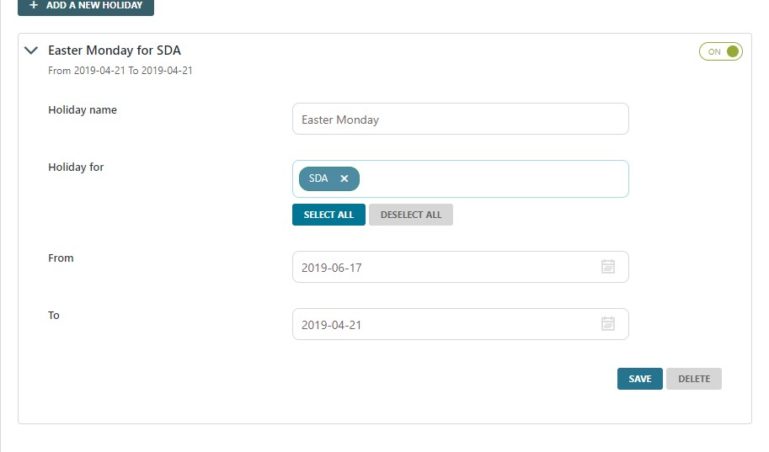Toggle the ON switch for Easter Monday
Image resolution: width=769 pixels, height=452 pixels.
(720, 51)
